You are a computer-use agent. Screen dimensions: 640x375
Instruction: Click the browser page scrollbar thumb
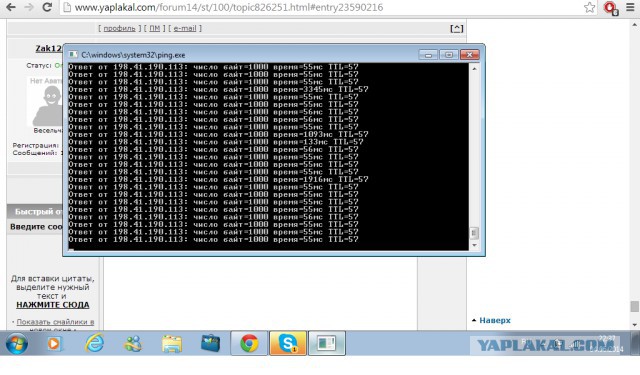coord(635,306)
